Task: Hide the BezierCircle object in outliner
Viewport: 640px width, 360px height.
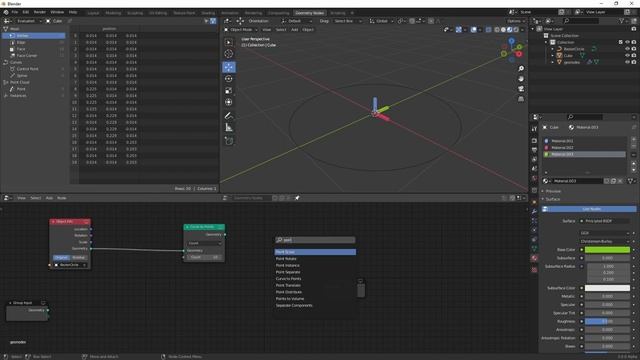Action: pos(627,49)
